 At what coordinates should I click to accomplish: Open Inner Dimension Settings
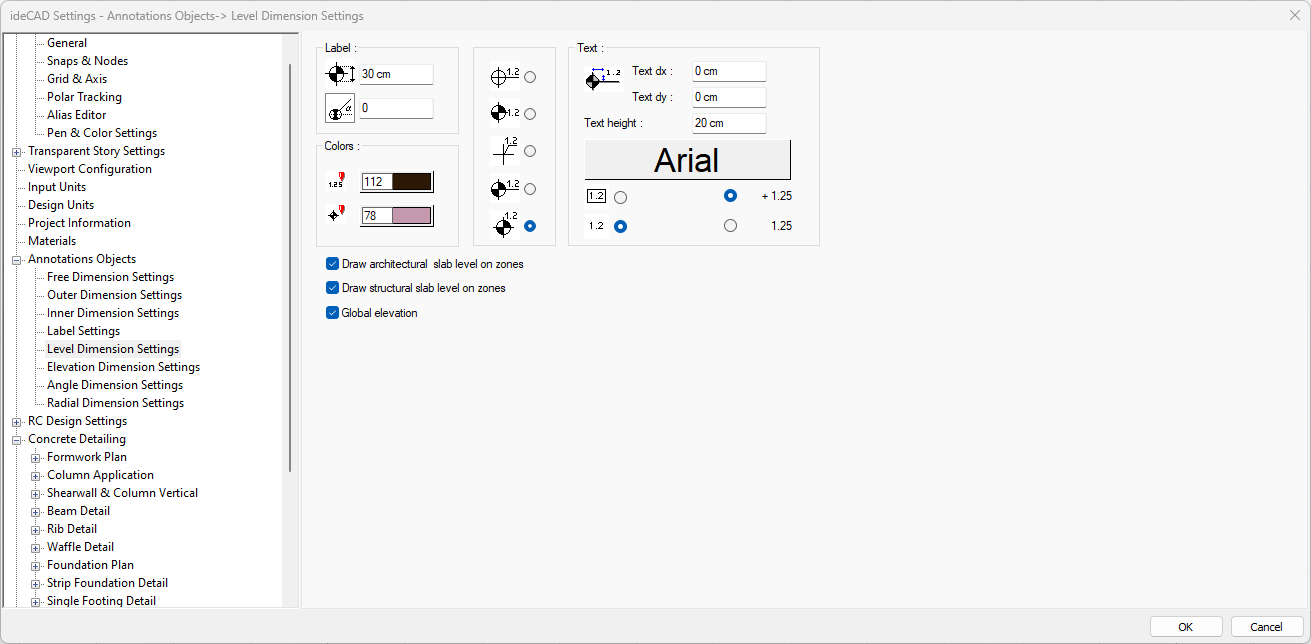click(113, 313)
